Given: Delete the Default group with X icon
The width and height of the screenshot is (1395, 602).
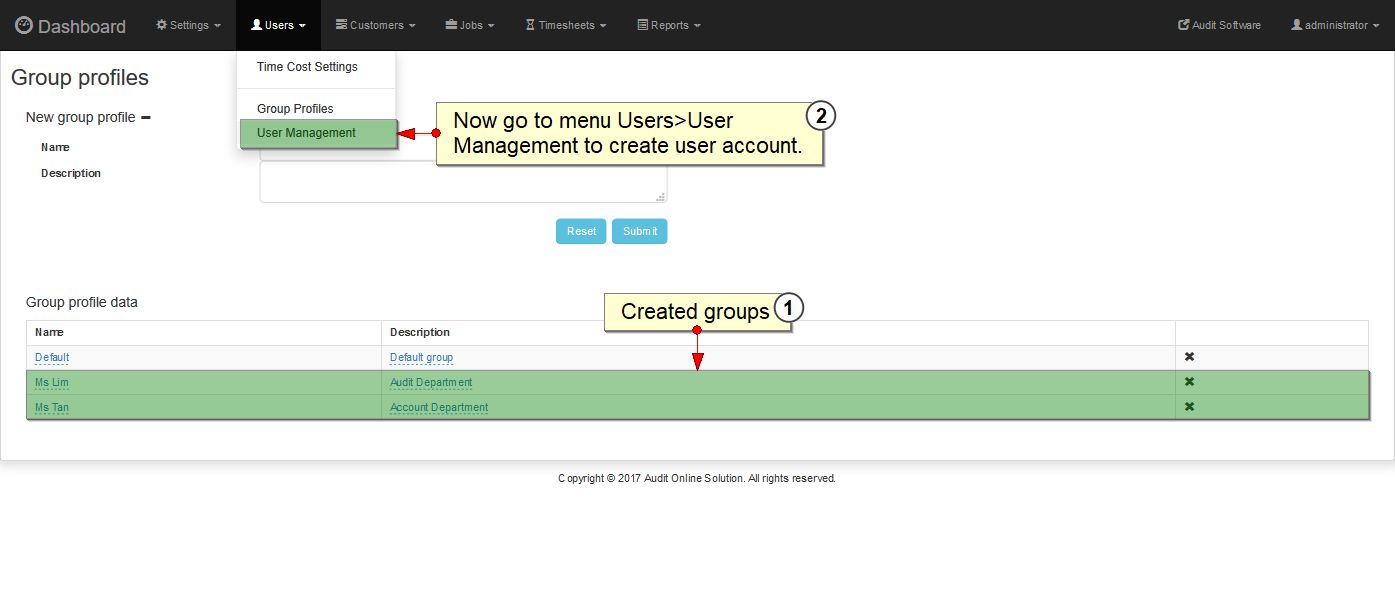Looking at the screenshot, I should [x=1189, y=357].
